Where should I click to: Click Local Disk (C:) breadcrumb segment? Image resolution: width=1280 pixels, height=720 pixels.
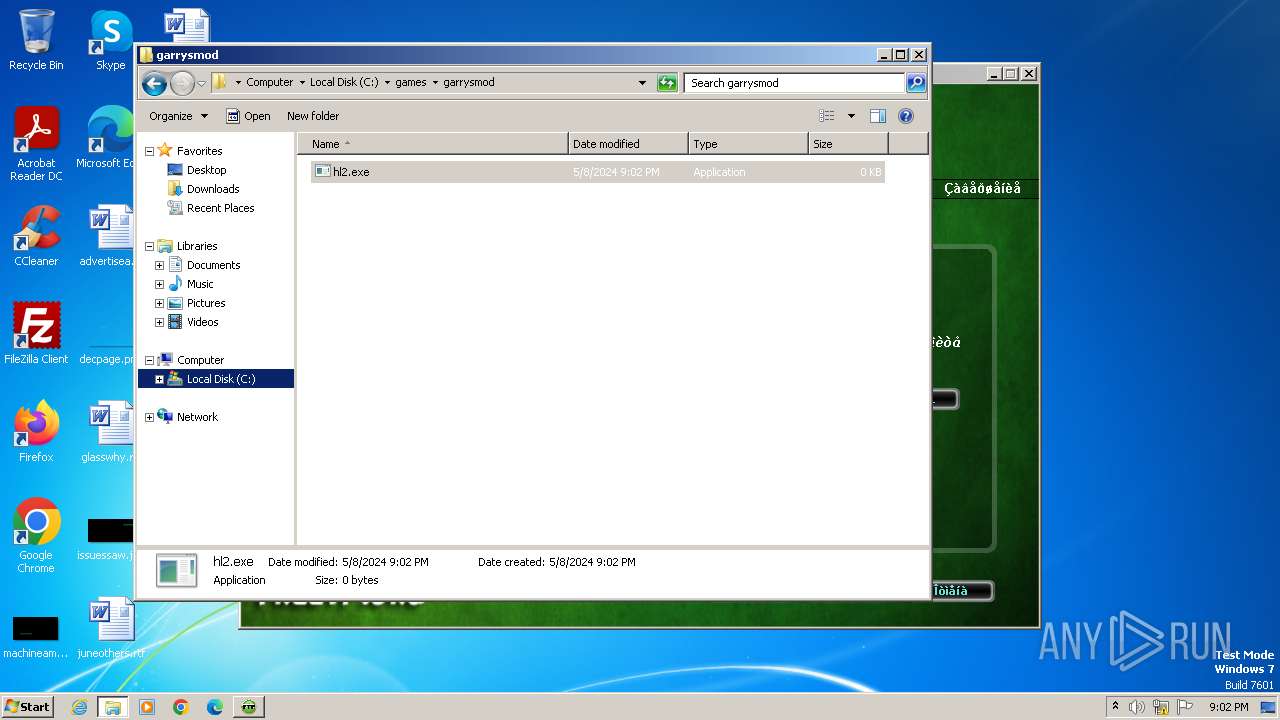[x=344, y=83]
